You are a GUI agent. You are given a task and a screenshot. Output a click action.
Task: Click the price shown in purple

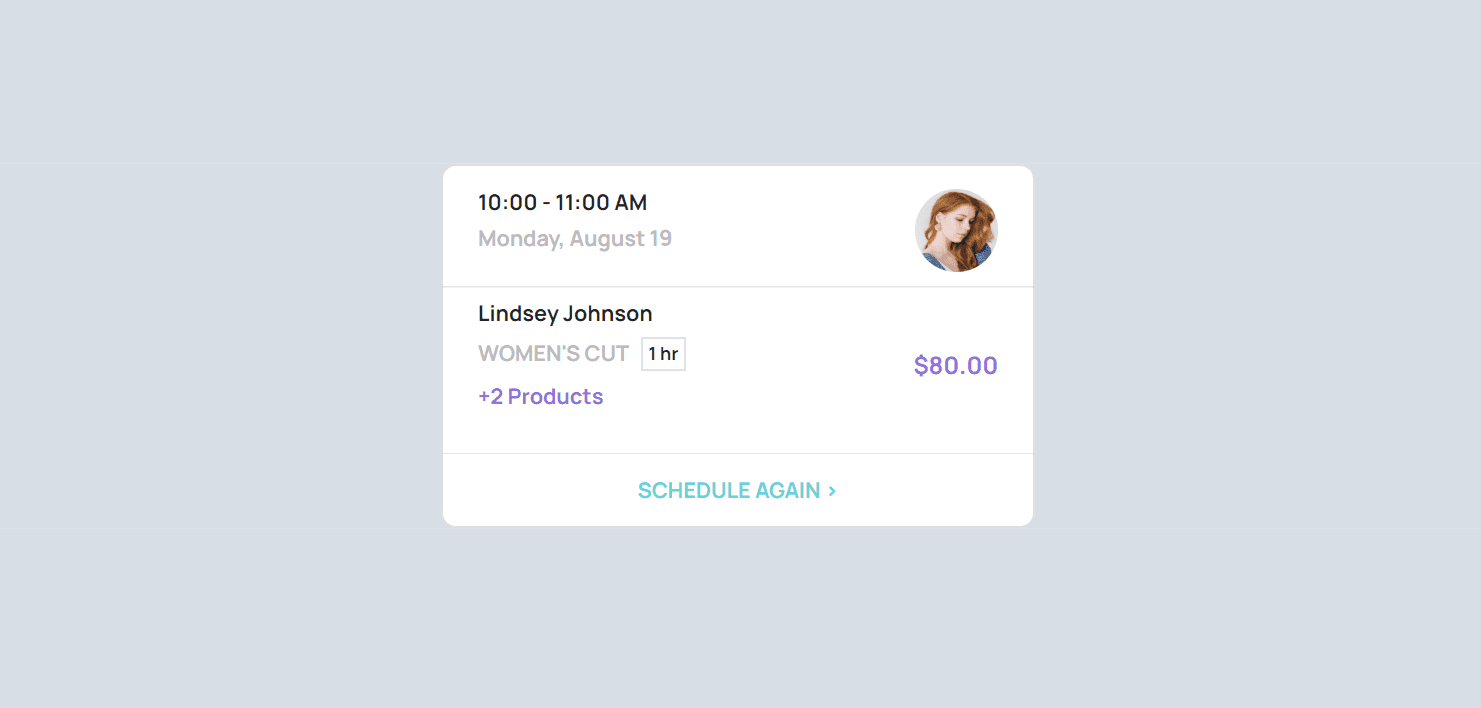(955, 365)
